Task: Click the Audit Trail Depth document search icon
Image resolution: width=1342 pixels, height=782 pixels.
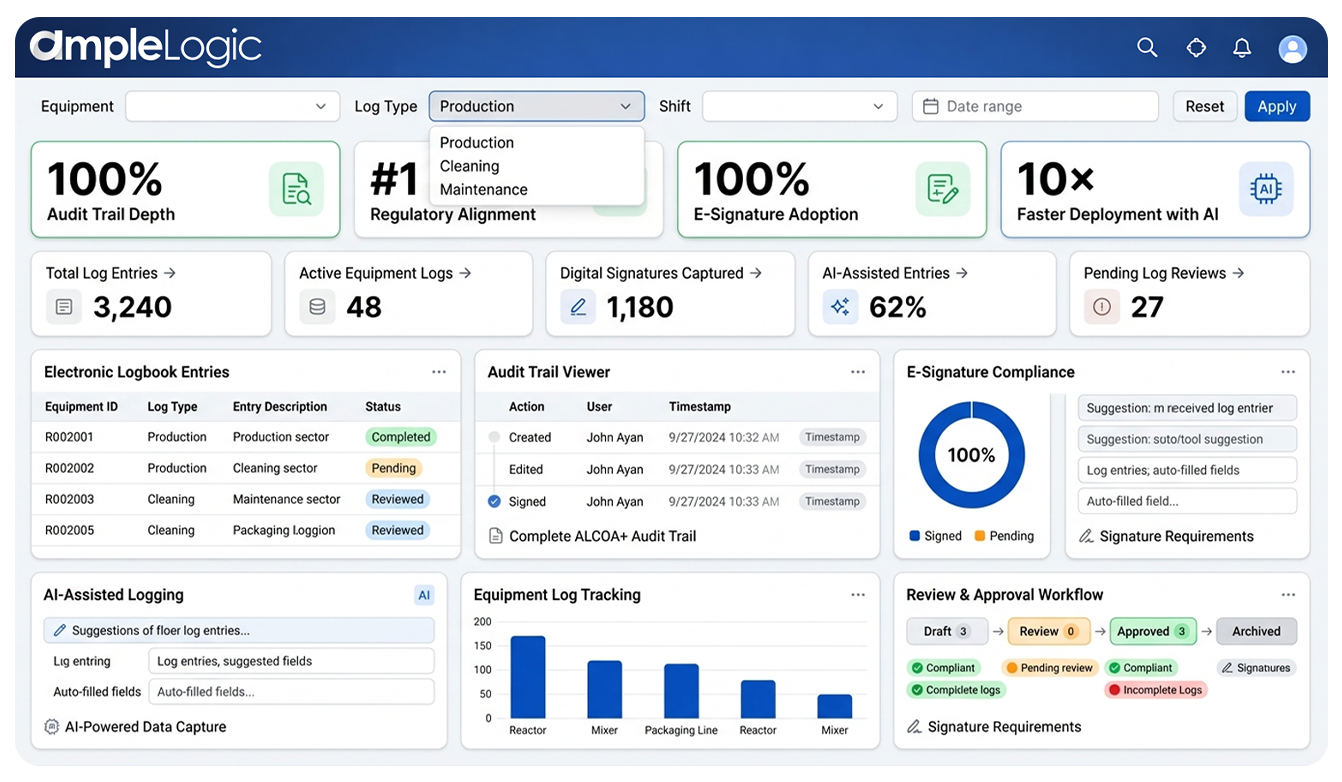Action: click(296, 189)
